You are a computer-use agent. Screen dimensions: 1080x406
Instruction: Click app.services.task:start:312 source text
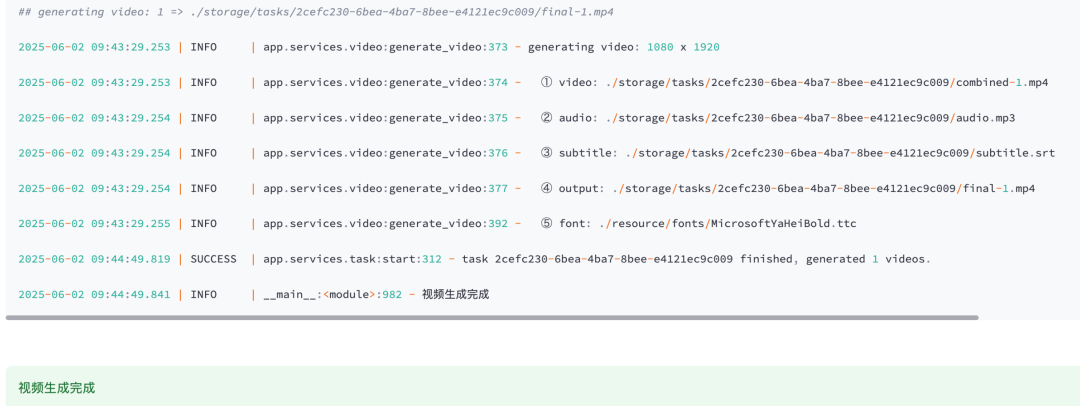coord(353,259)
